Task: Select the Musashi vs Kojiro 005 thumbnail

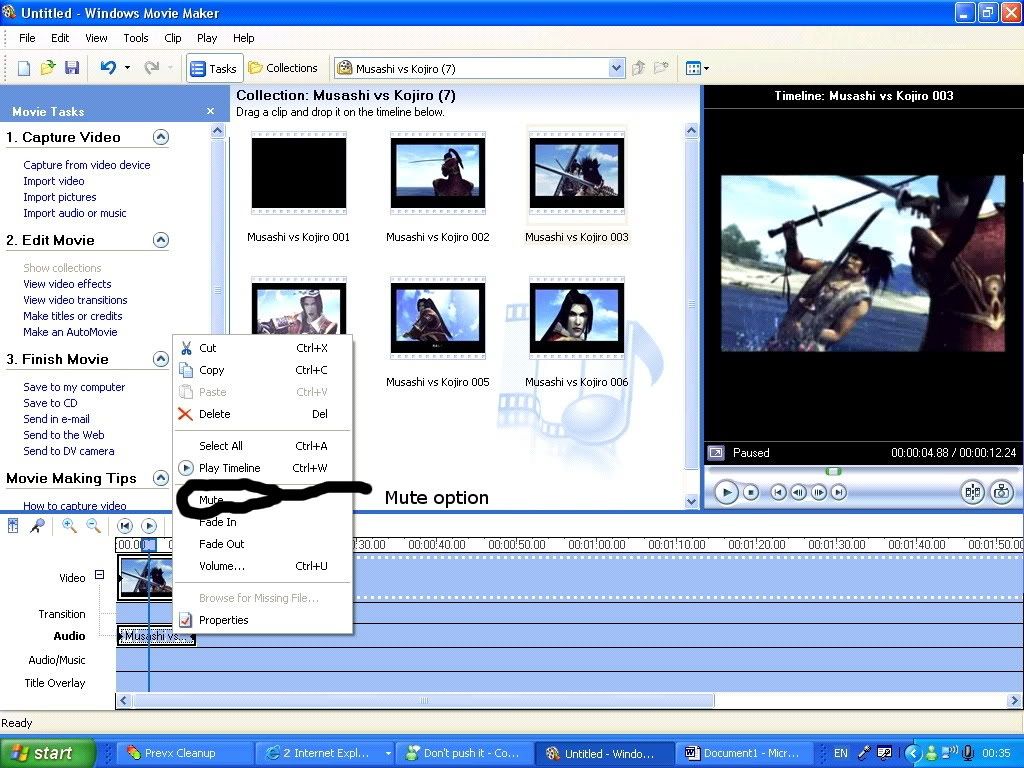Action: pos(437,318)
